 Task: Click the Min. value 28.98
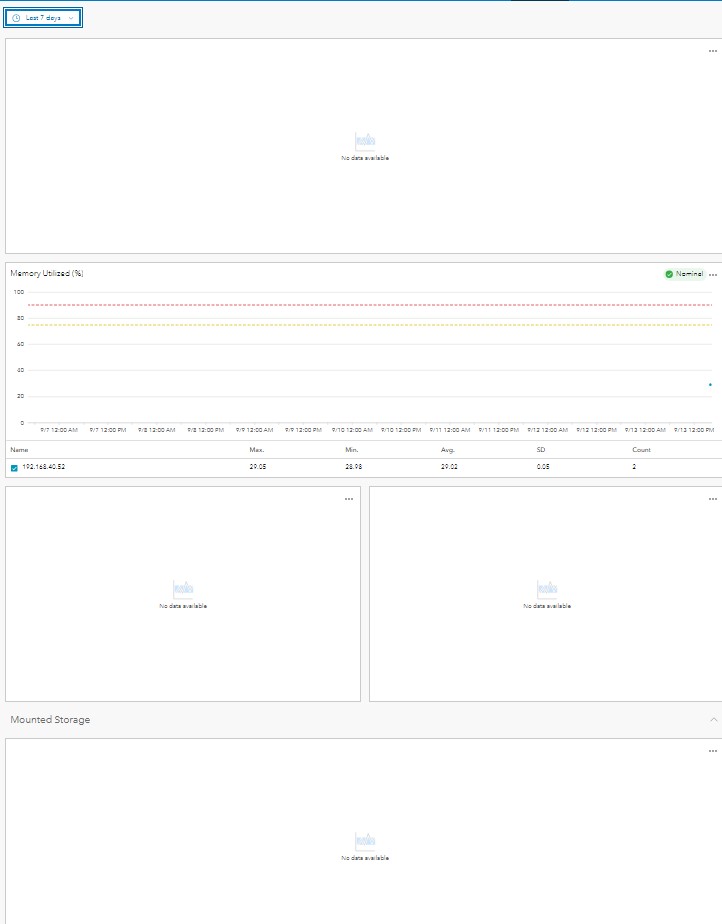354,467
